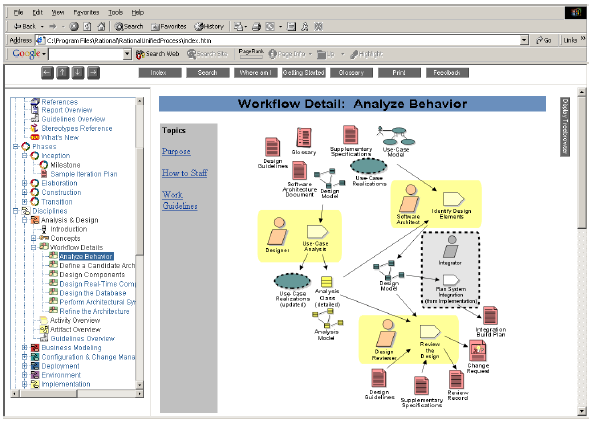Open the Edit menu

37,12
